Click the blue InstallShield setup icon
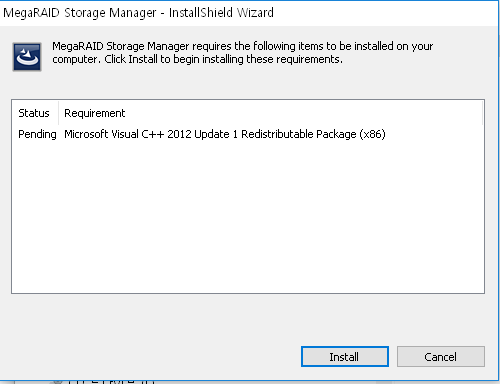Screen dimensions: 500x384 (x=27, y=57)
